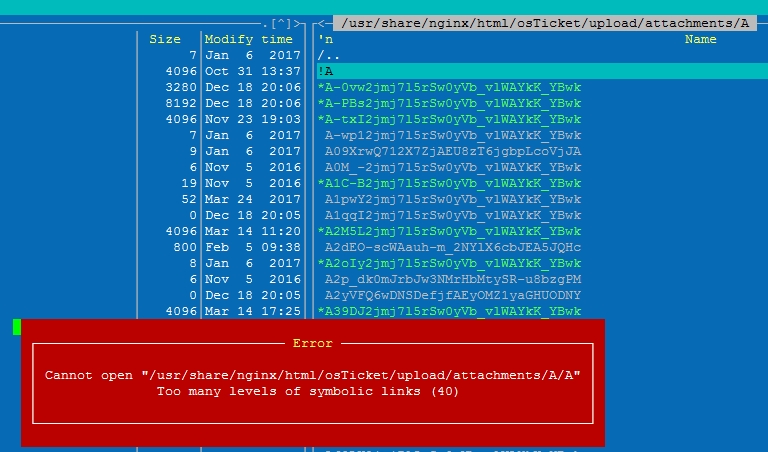Select file *A2M5L2jmj7l5rSw0yVb_vlWAYkK_YBwk
The width and height of the screenshot is (768, 452).
tap(449, 232)
